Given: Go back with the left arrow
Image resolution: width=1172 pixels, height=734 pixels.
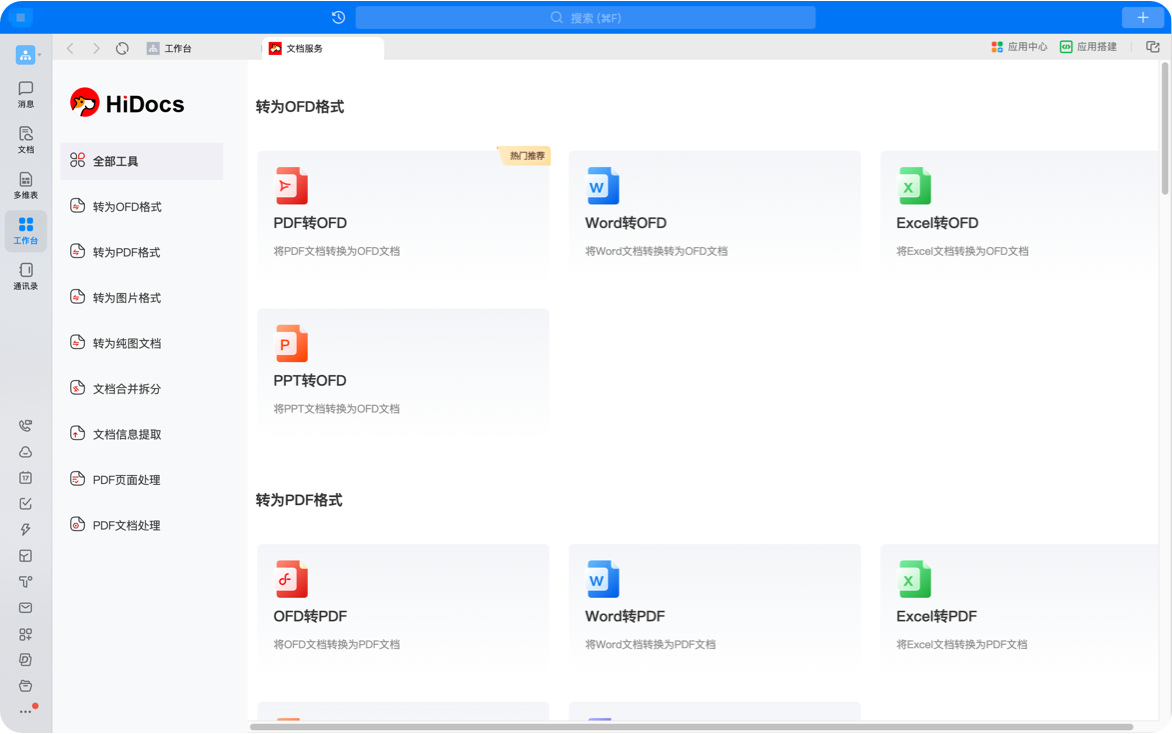Looking at the screenshot, I should coord(70,49).
